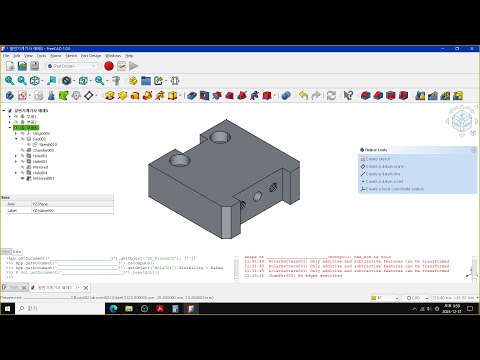Click the What's This help cursor icon
This screenshot has height=360, width=480.
point(348,96)
